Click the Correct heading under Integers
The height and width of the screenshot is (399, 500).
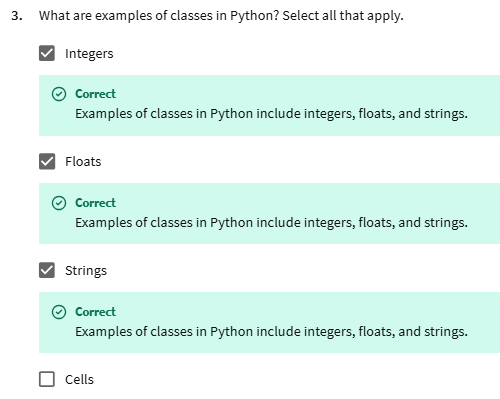coord(95,94)
